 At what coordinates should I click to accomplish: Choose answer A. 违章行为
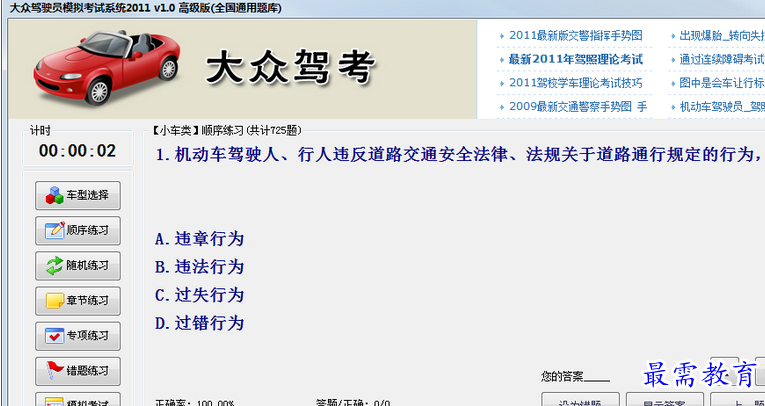click(x=199, y=239)
